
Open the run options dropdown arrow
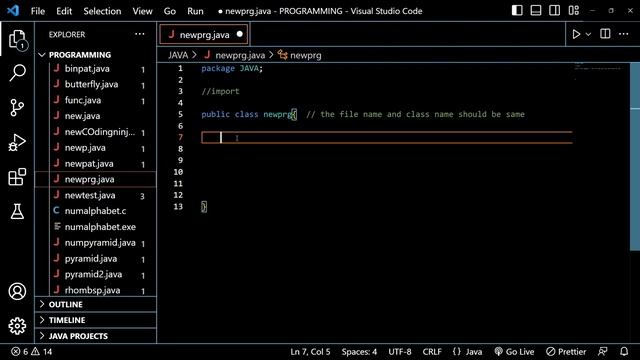(x=588, y=35)
